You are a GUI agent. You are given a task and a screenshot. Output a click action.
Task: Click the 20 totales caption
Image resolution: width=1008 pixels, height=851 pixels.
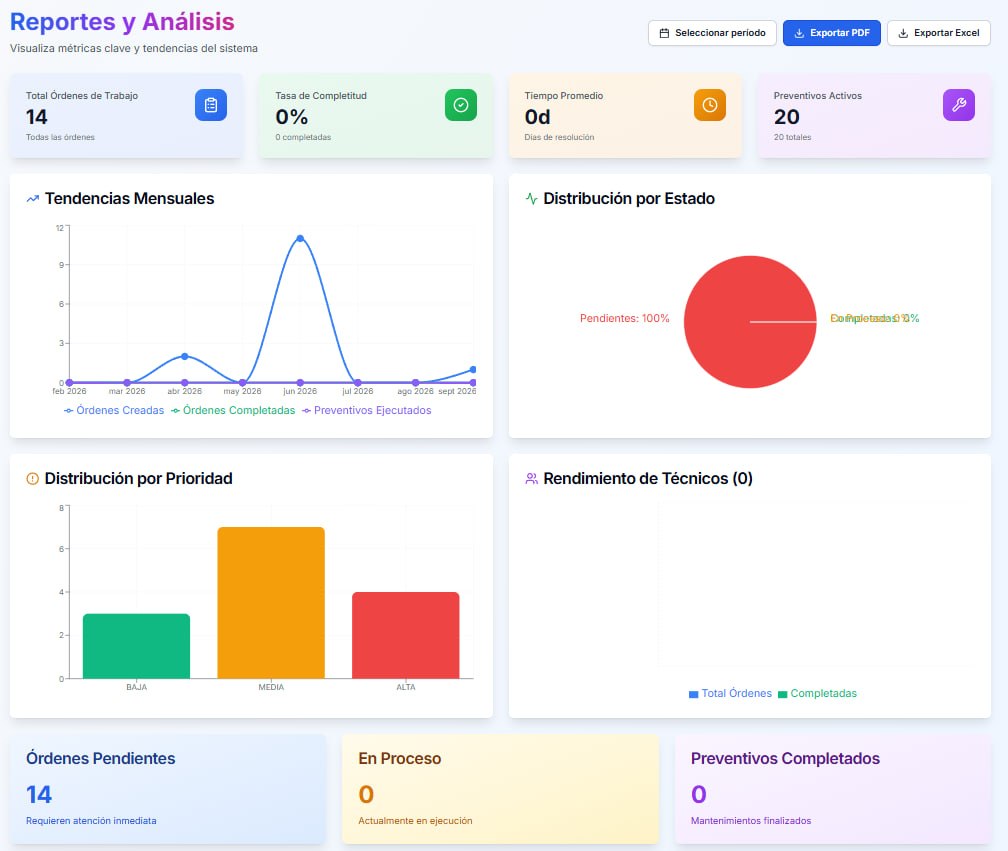point(792,137)
